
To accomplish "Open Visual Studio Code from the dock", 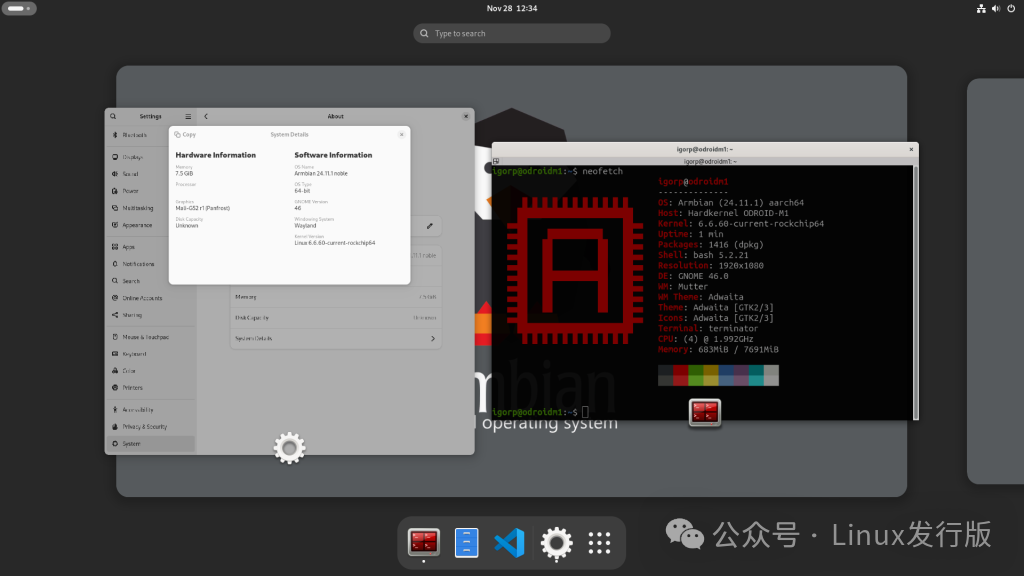I will [510, 543].
